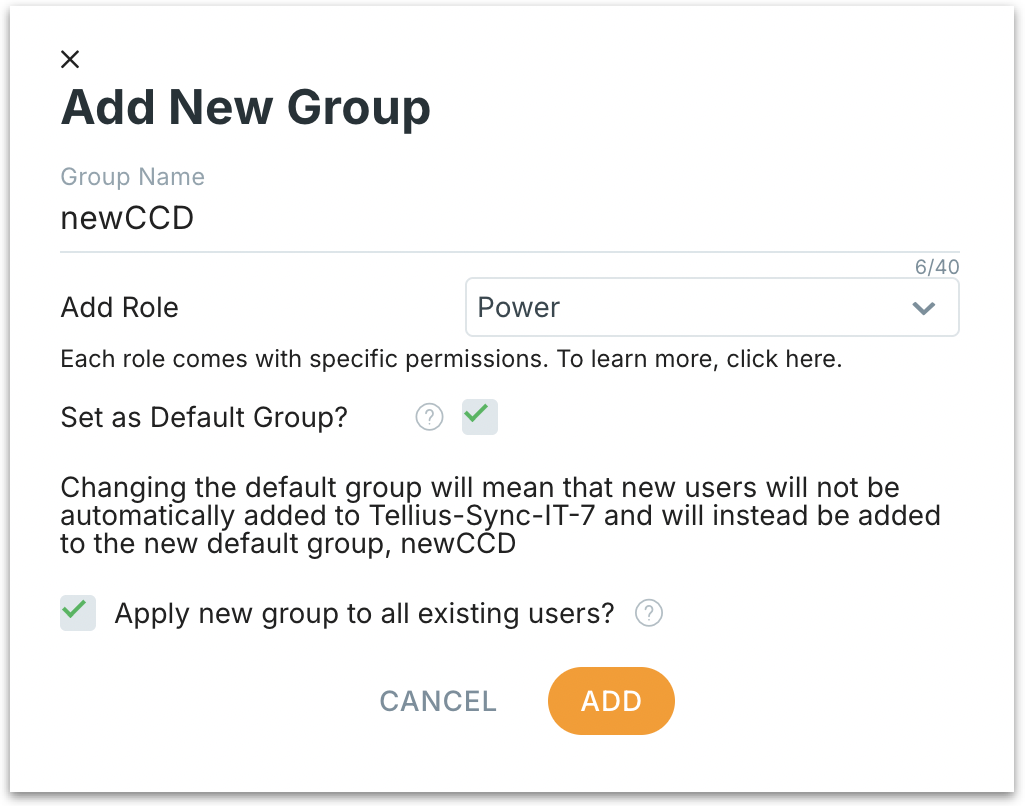Click the Add New Group heading
This screenshot has height=806, width=1025.
pyautogui.click(x=246, y=107)
